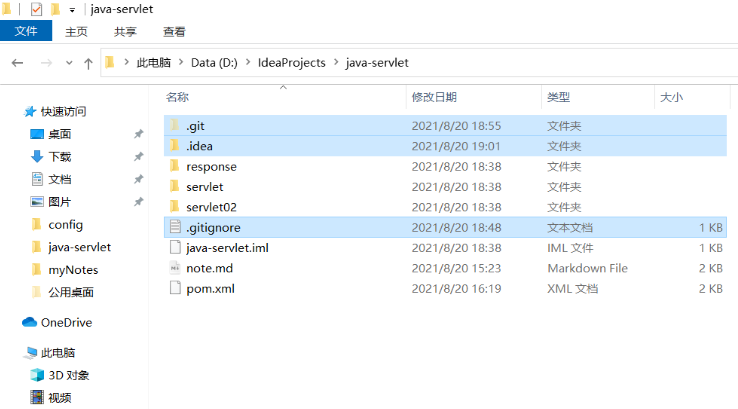Select the servlet02 folder icon
The height and width of the screenshot is (409, 738).
click(x=175, y=207)
